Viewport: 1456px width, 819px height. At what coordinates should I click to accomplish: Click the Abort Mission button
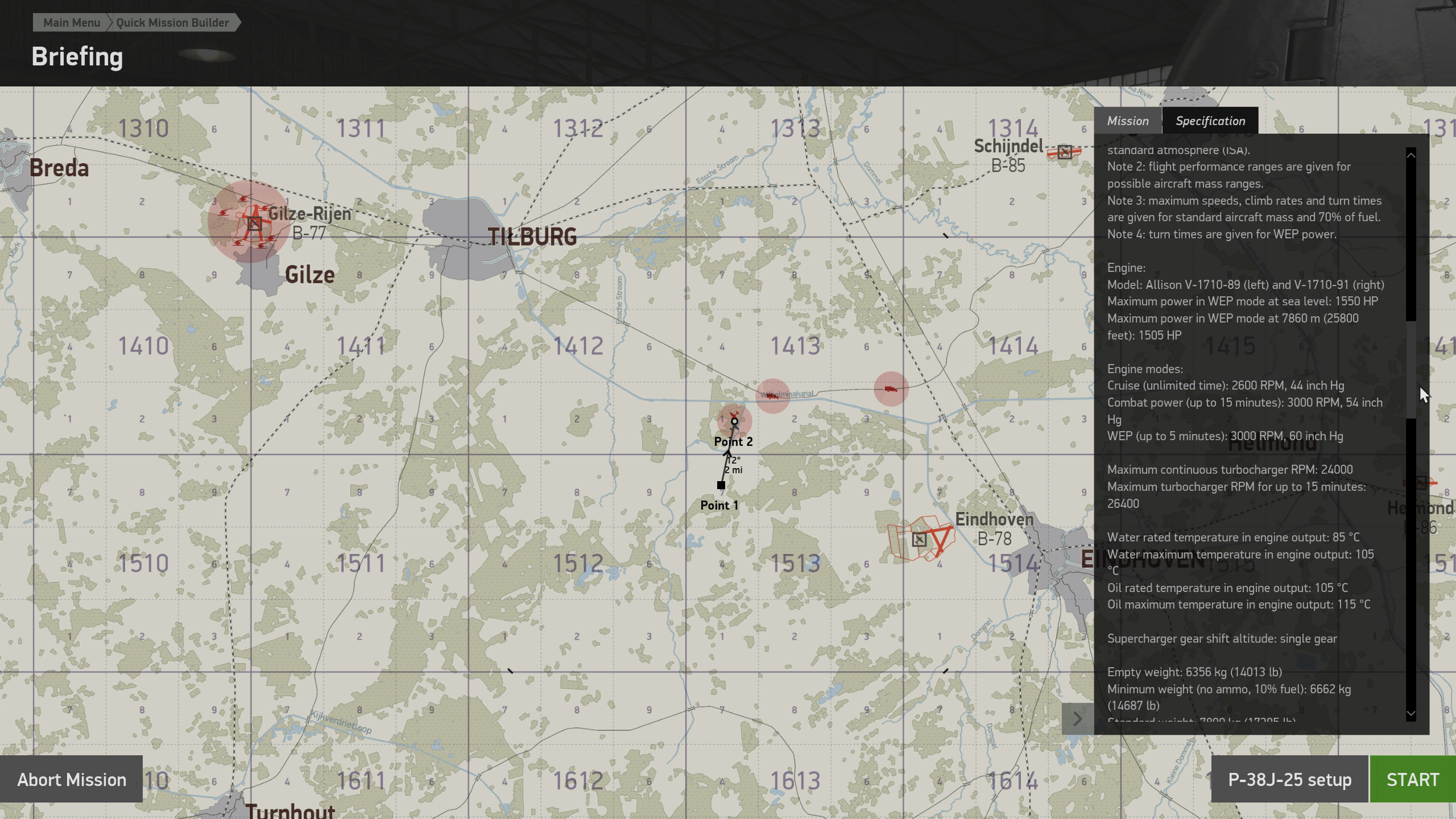(72, 779)
